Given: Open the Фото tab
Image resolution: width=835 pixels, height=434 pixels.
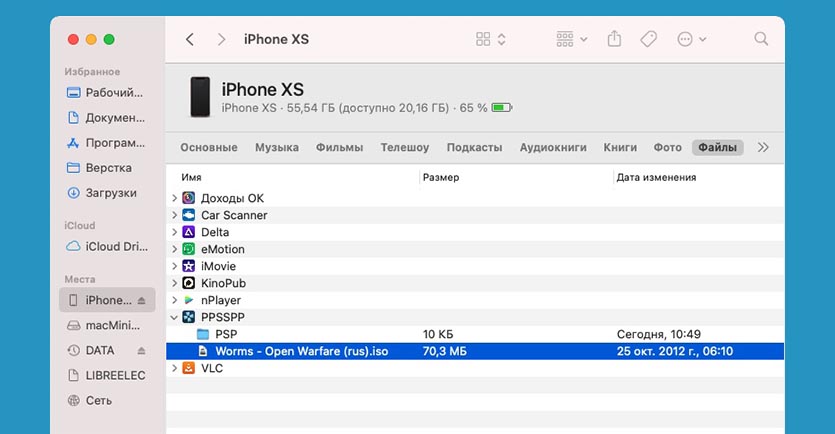Looking at the screenshot, I should pyautogui.click(x=668, y=148).
